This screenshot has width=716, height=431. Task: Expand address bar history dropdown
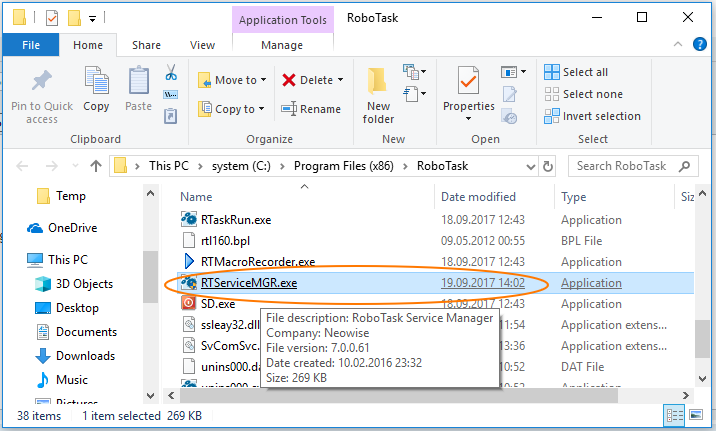pos(530,167)
